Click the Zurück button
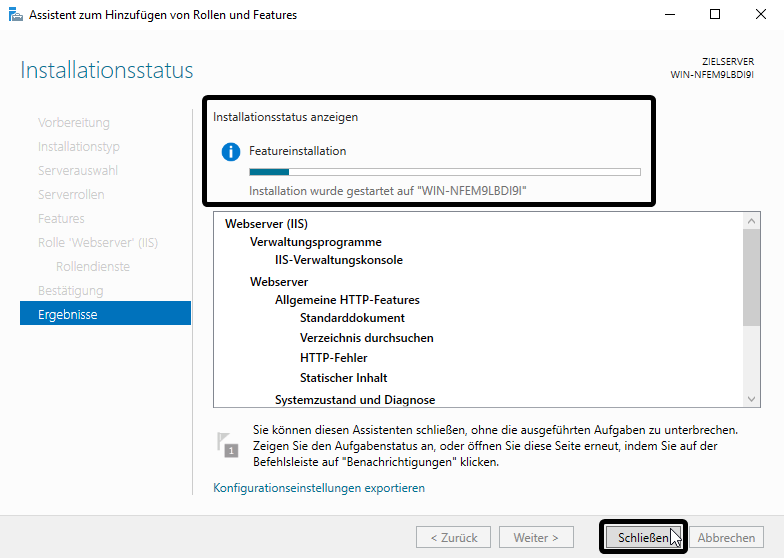This screenshot has width=784, height=558. [454, 538]
